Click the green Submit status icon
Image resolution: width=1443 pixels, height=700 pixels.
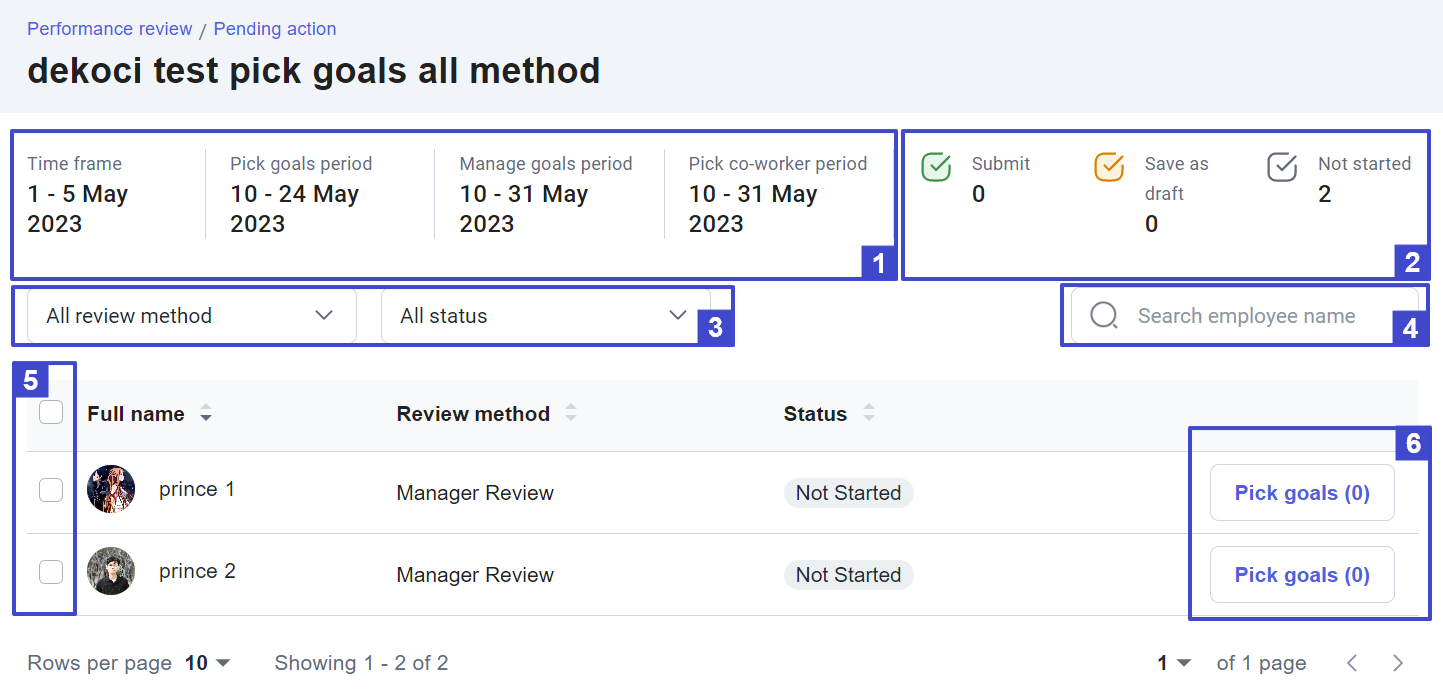click(x=936, y=167)
